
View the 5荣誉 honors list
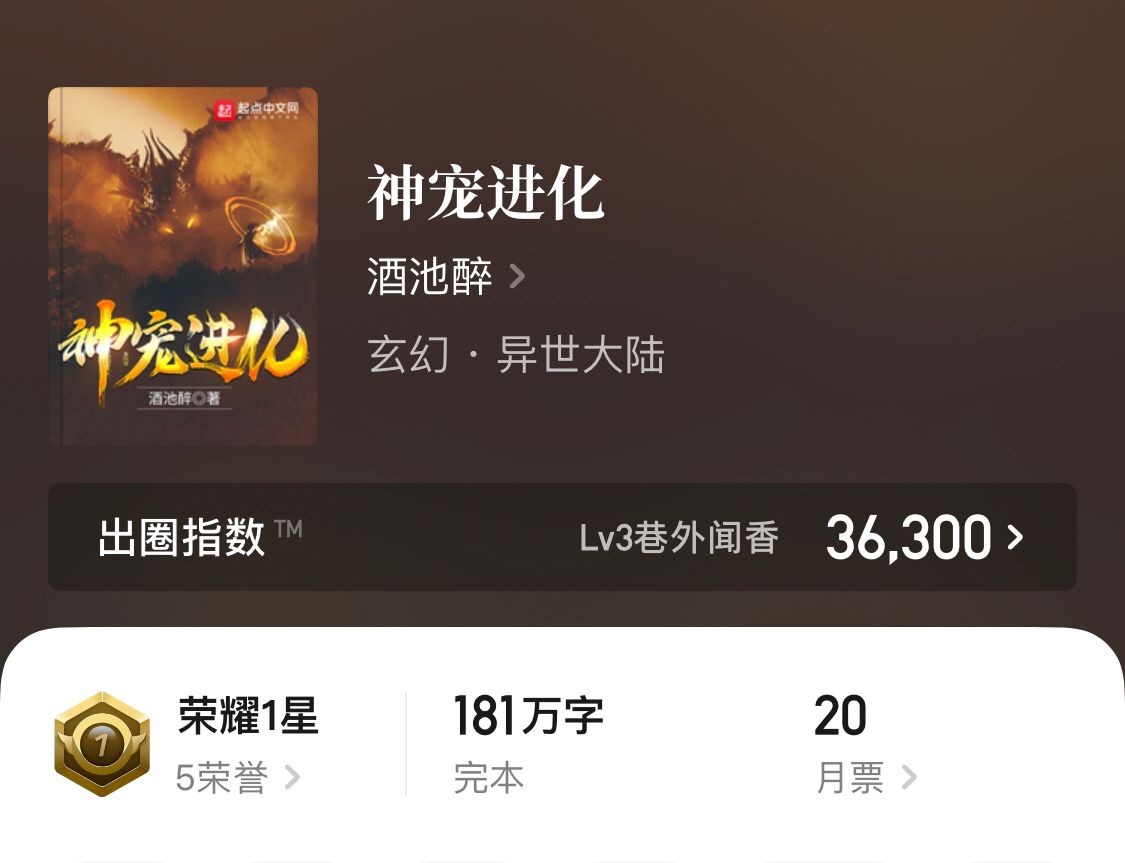(222, 777)
